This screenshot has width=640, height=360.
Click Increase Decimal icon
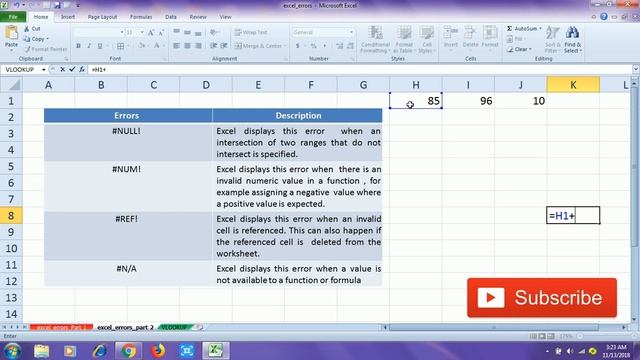click(x=340, y=46)
